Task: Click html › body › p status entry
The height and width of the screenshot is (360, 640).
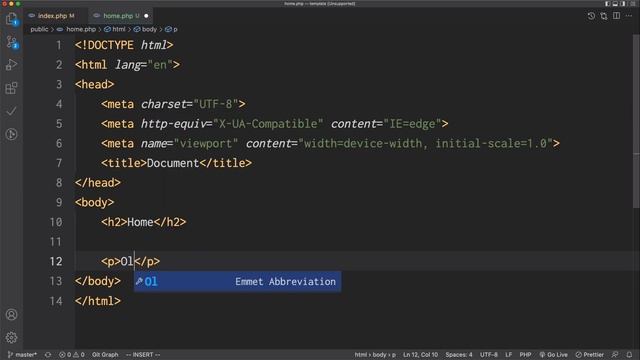Action: click(375, 355)
